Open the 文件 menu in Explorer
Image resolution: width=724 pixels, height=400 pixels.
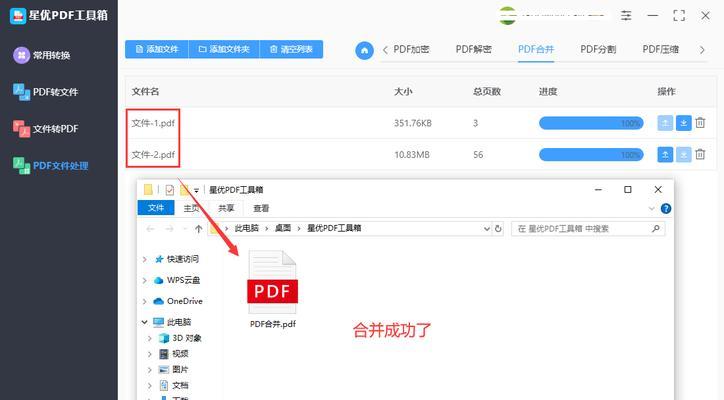[156, 208]
